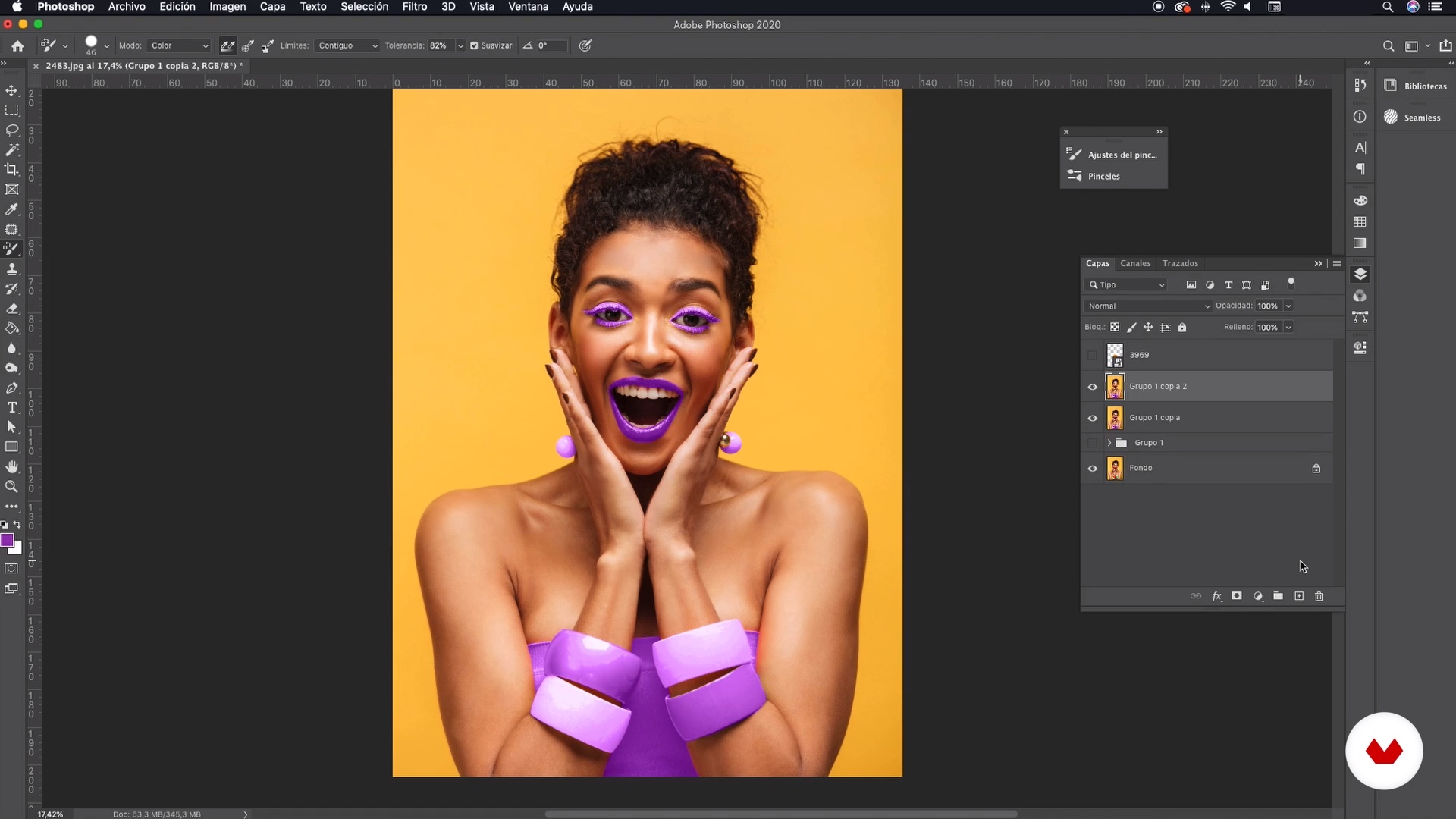Toggle lock transparent pixels

[x=1115, y=328]
